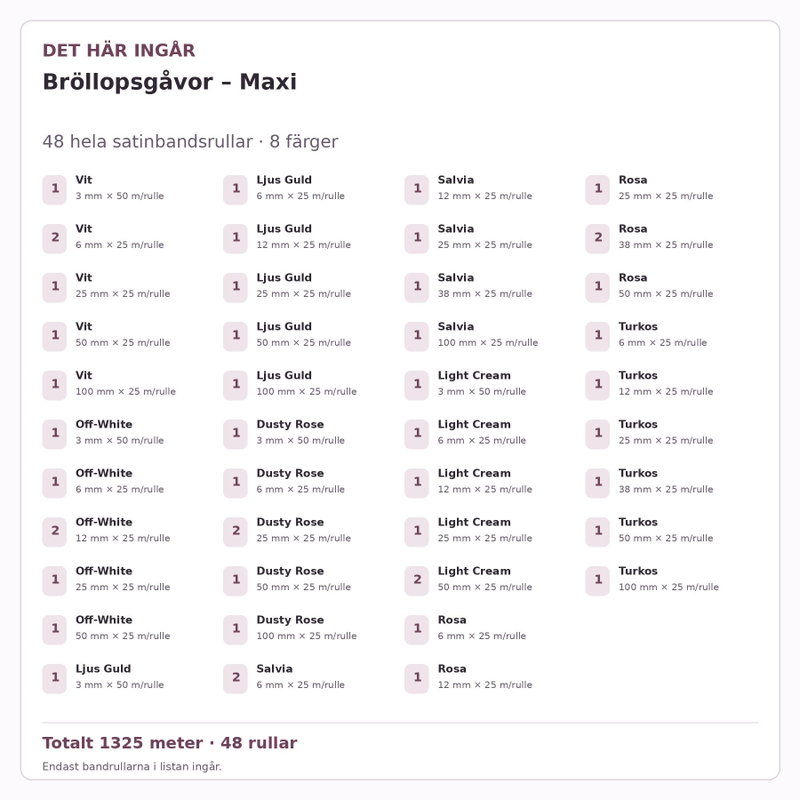This screenshot has width=800, height=800.
Task: Click the Bröllopsgåvor – Maxi heading
Action: pyautogui.click(x=169, y=82)
